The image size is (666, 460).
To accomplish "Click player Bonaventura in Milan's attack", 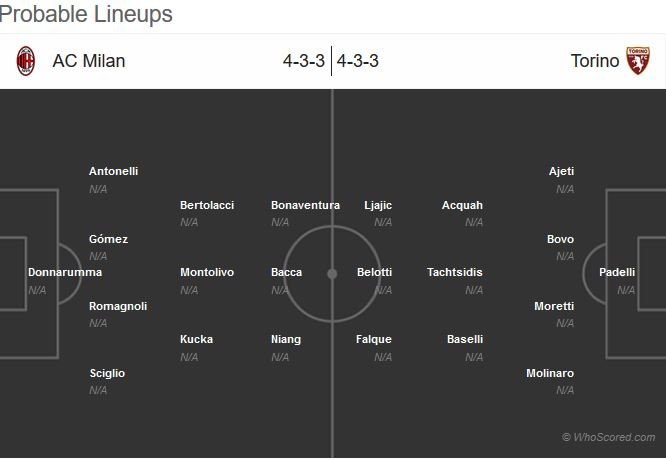I will point(305,205).
